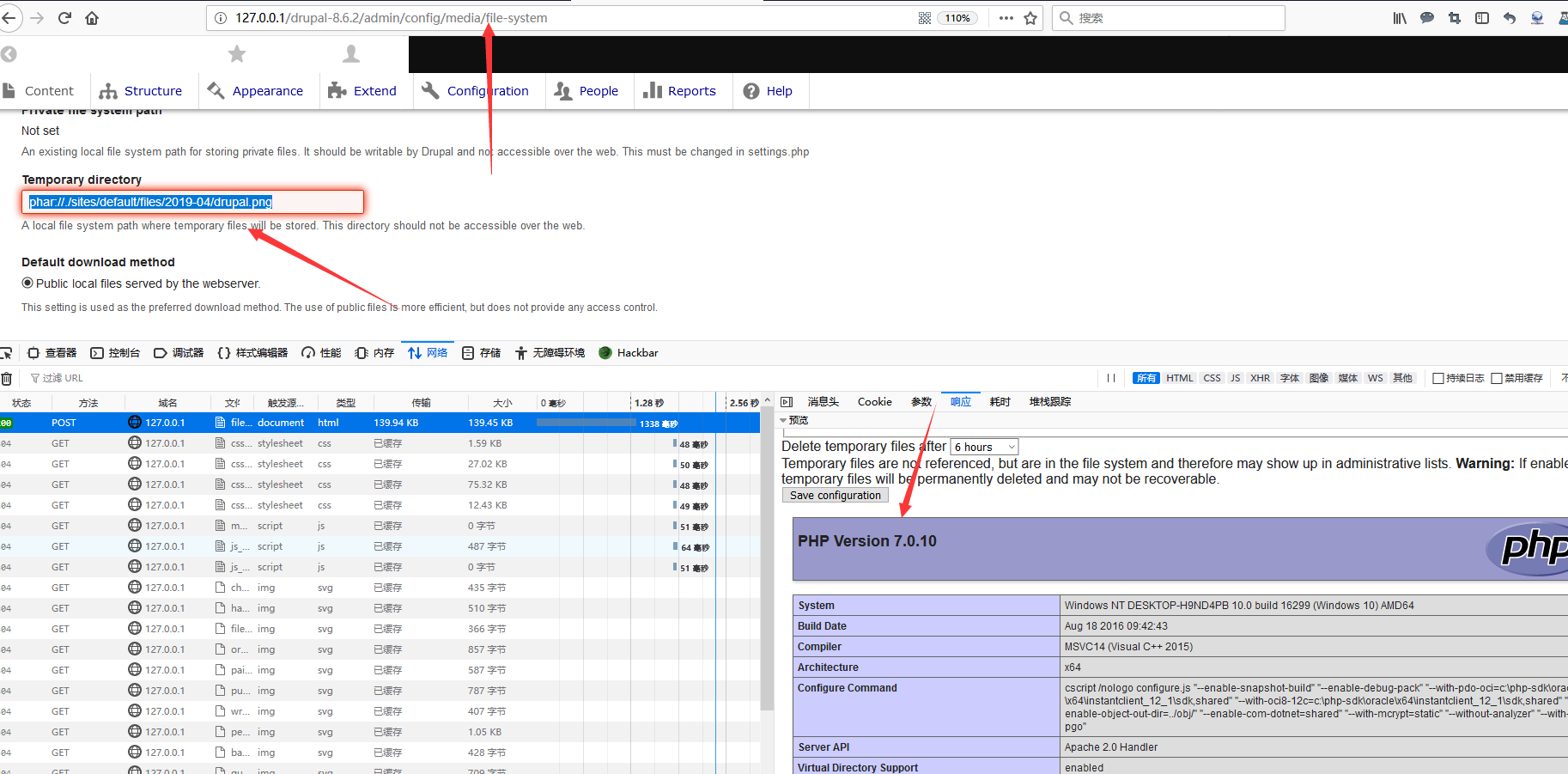Image resolution: width=1568 pixels, height=774 pixels.
Task: Click the Save configuration button
Action: (x=835, y=496)
